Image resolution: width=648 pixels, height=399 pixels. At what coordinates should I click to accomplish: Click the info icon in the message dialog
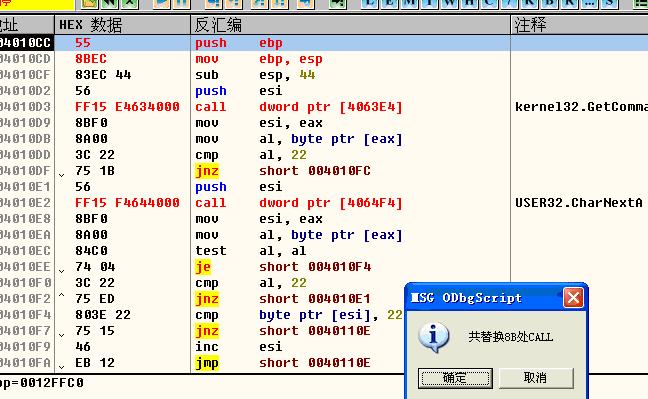(434, 337)
